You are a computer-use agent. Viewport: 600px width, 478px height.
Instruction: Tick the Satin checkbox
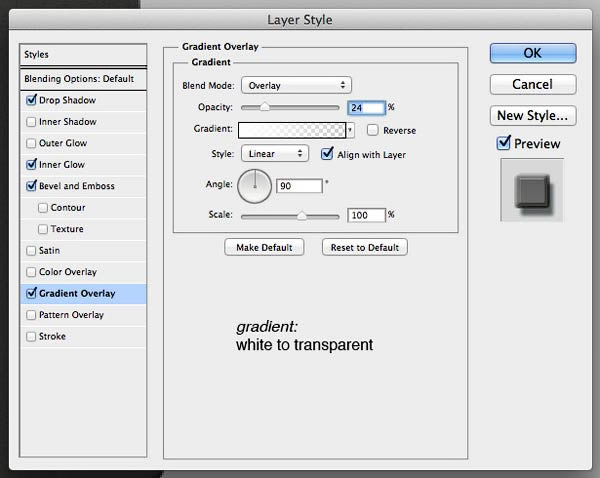pos(31,251)
